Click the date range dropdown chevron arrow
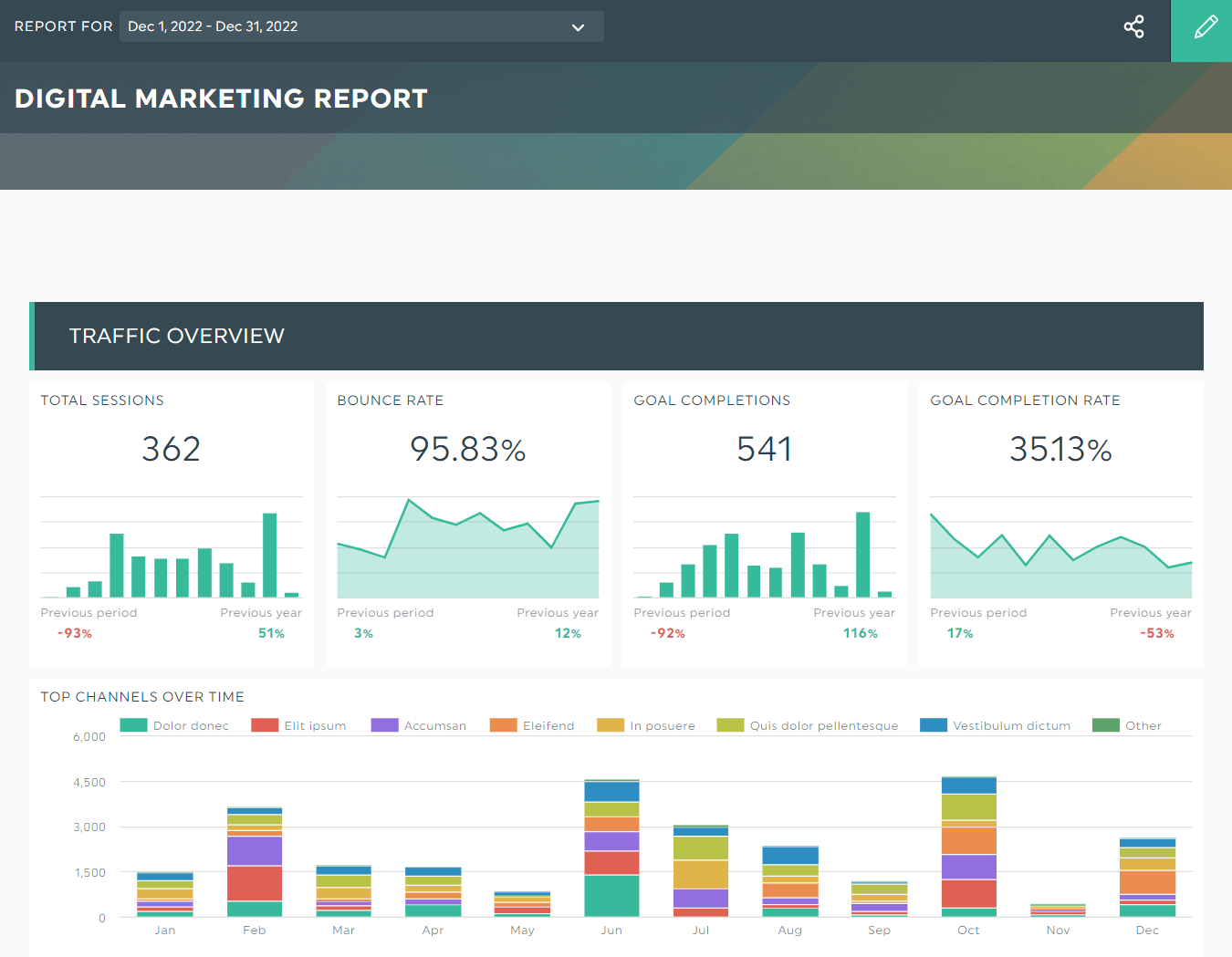The image size is (1232, 957). point(578,27)
